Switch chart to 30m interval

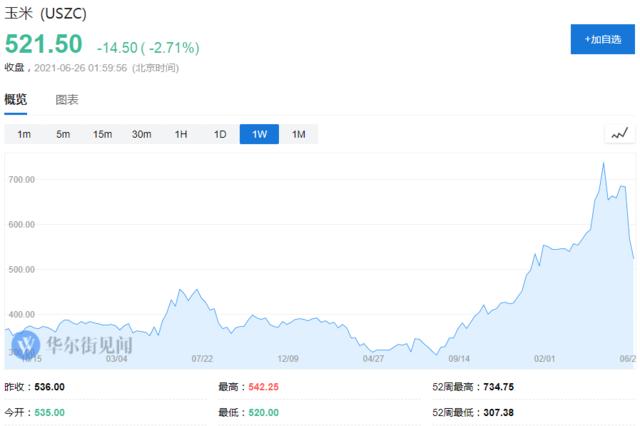[141, 134]
